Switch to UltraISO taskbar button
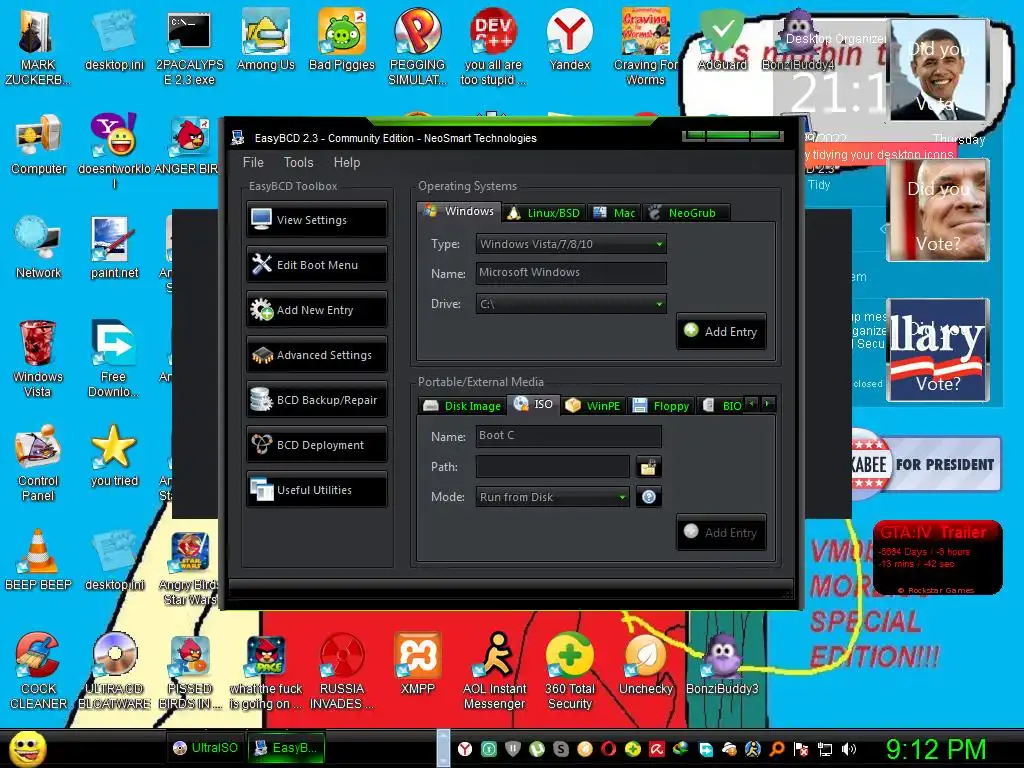This screenshot has height=768, width=1024. coord(205,748)
